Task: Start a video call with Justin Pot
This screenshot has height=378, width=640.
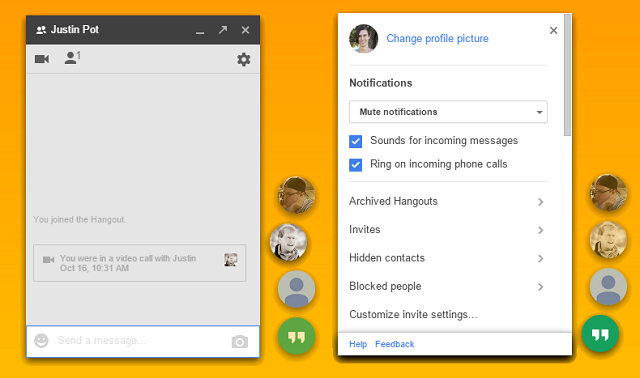Action: [x=42, y=59]
